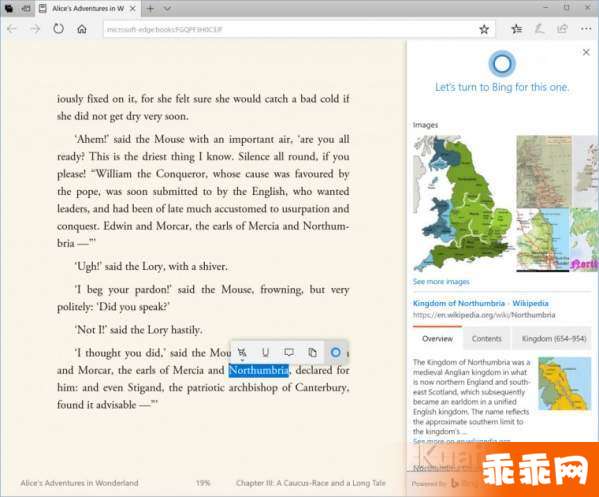Screen dimensions: 599x497
Task: Copy the selected text icon
Action: point(312,353)
